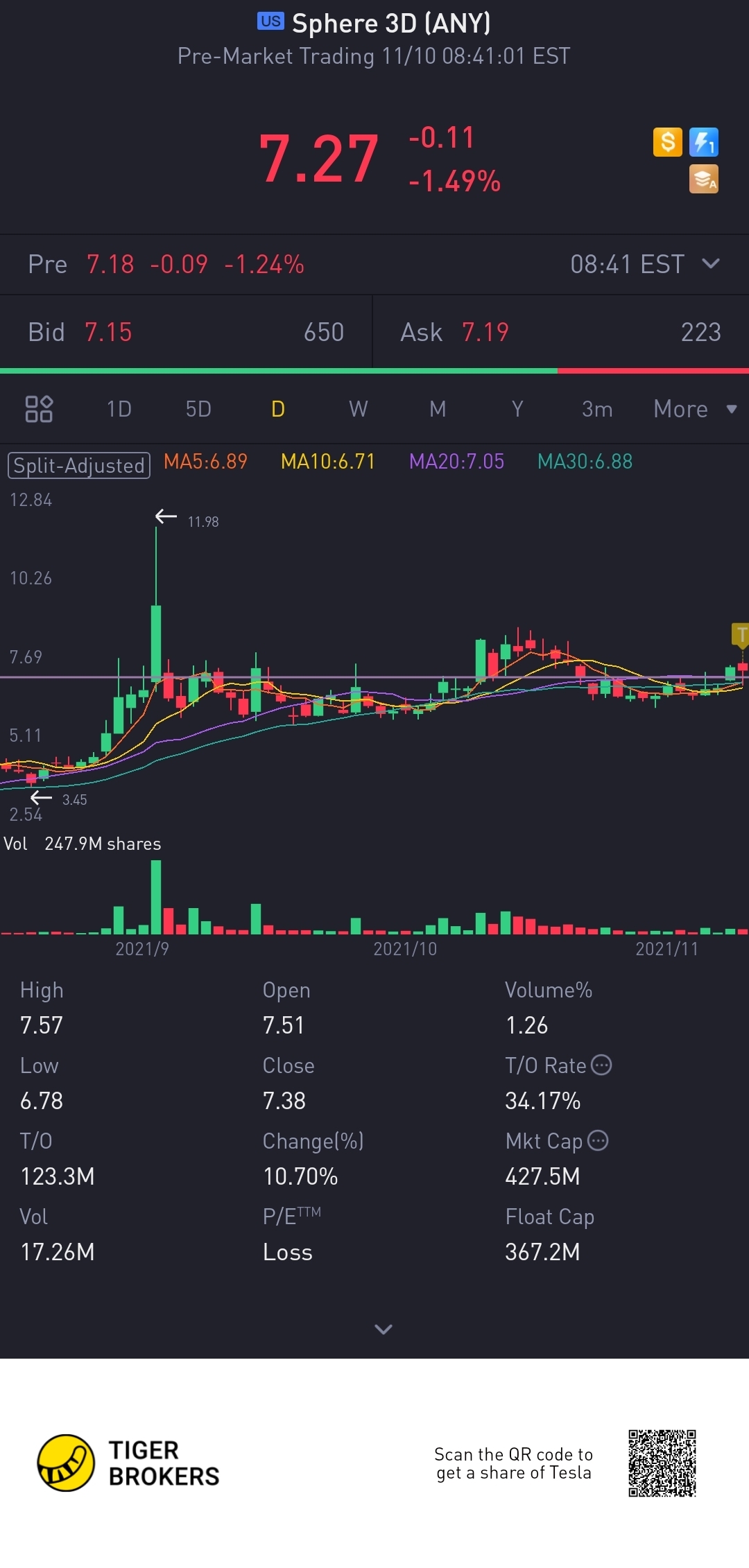Tap the Change(%) 10.70% value
This screenshot has width=749, height=1568.
(x=300, y=1176)
